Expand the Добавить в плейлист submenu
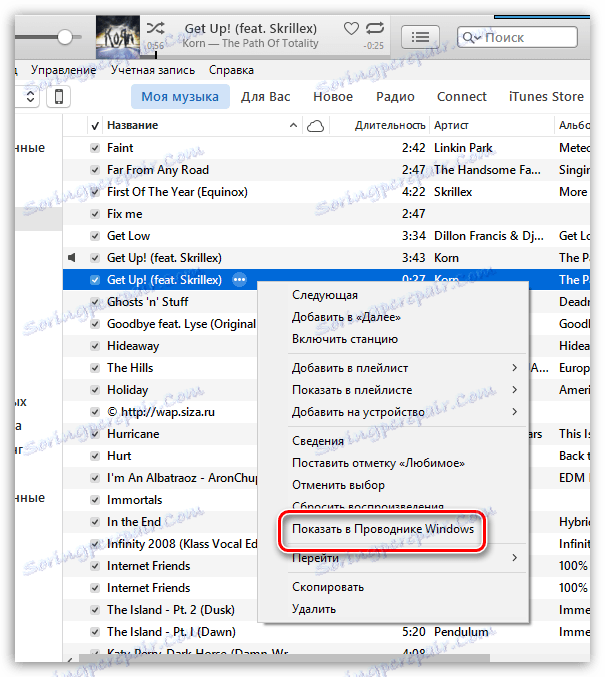Viewport: 605px width, 677px height. 393,368
